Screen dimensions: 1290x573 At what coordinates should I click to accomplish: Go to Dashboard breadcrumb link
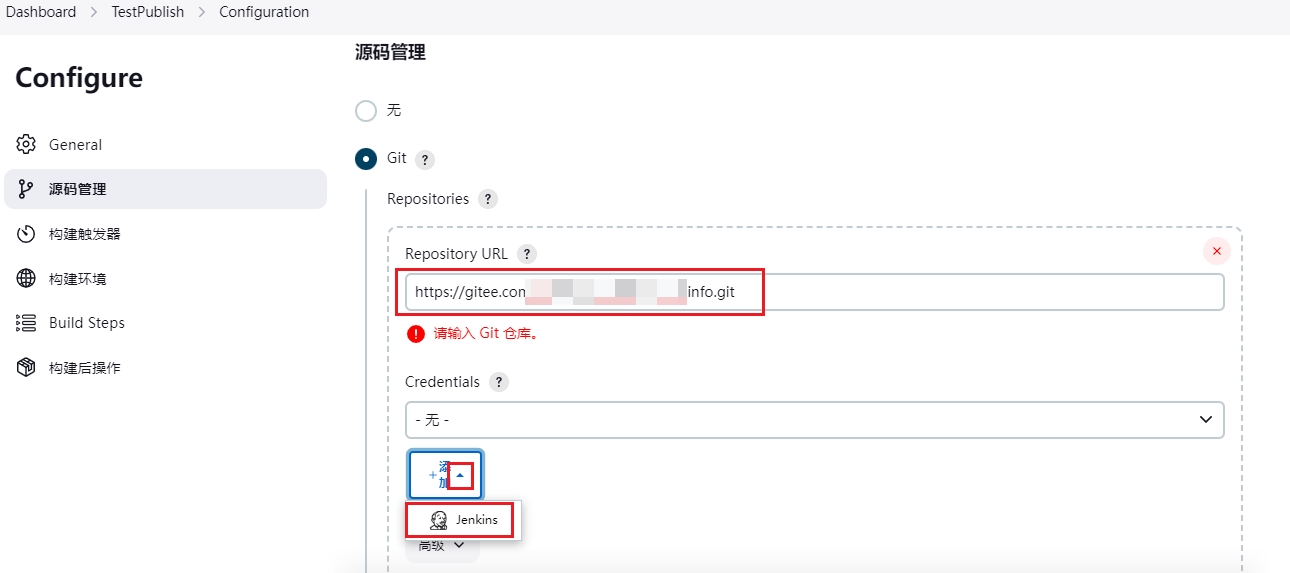pyautogui.click(x=41, y=12)
